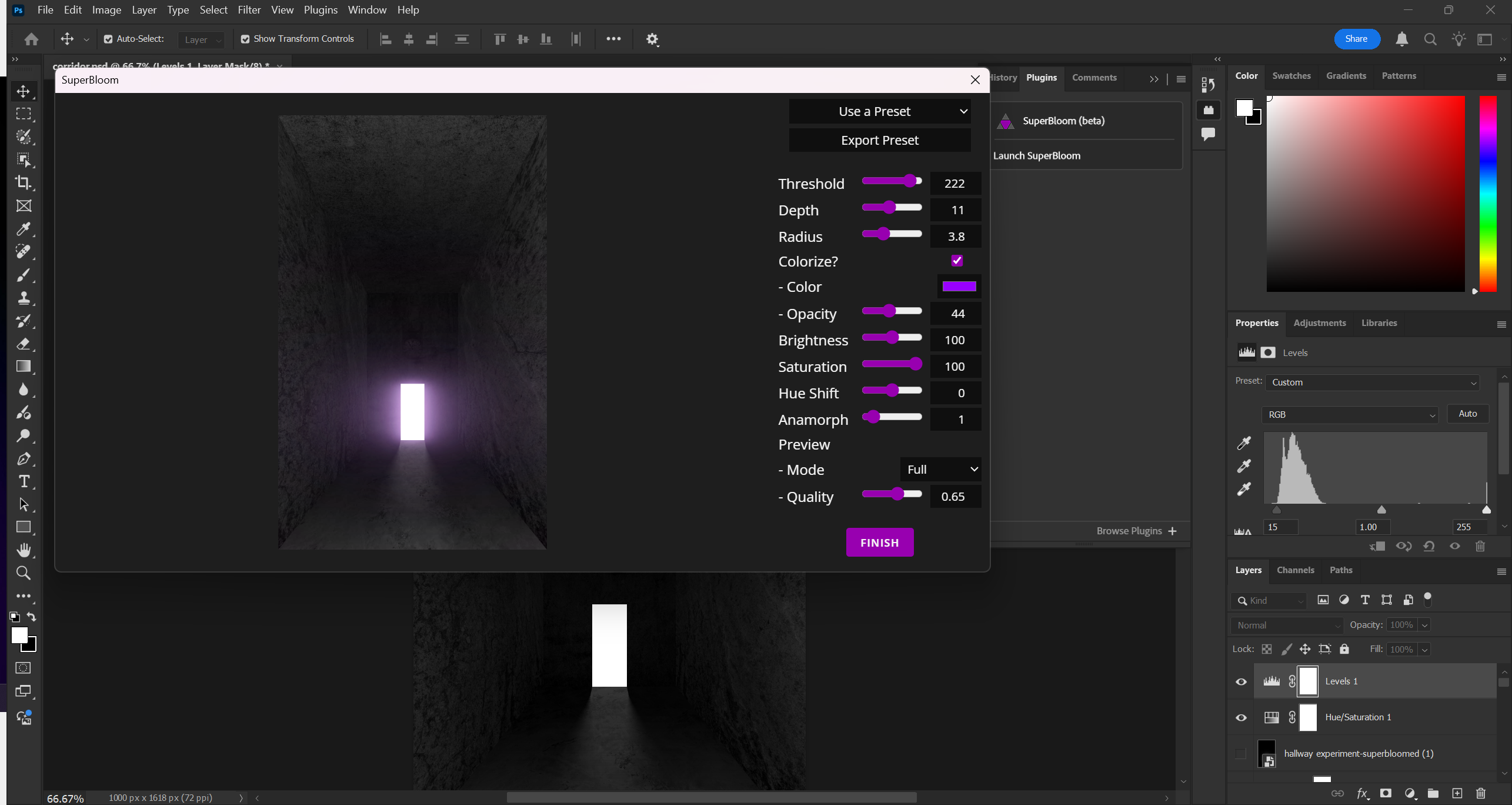Viewport: 1512px width, 805px height.
Task: Click the Export Preset button
Action: point(880,140)
